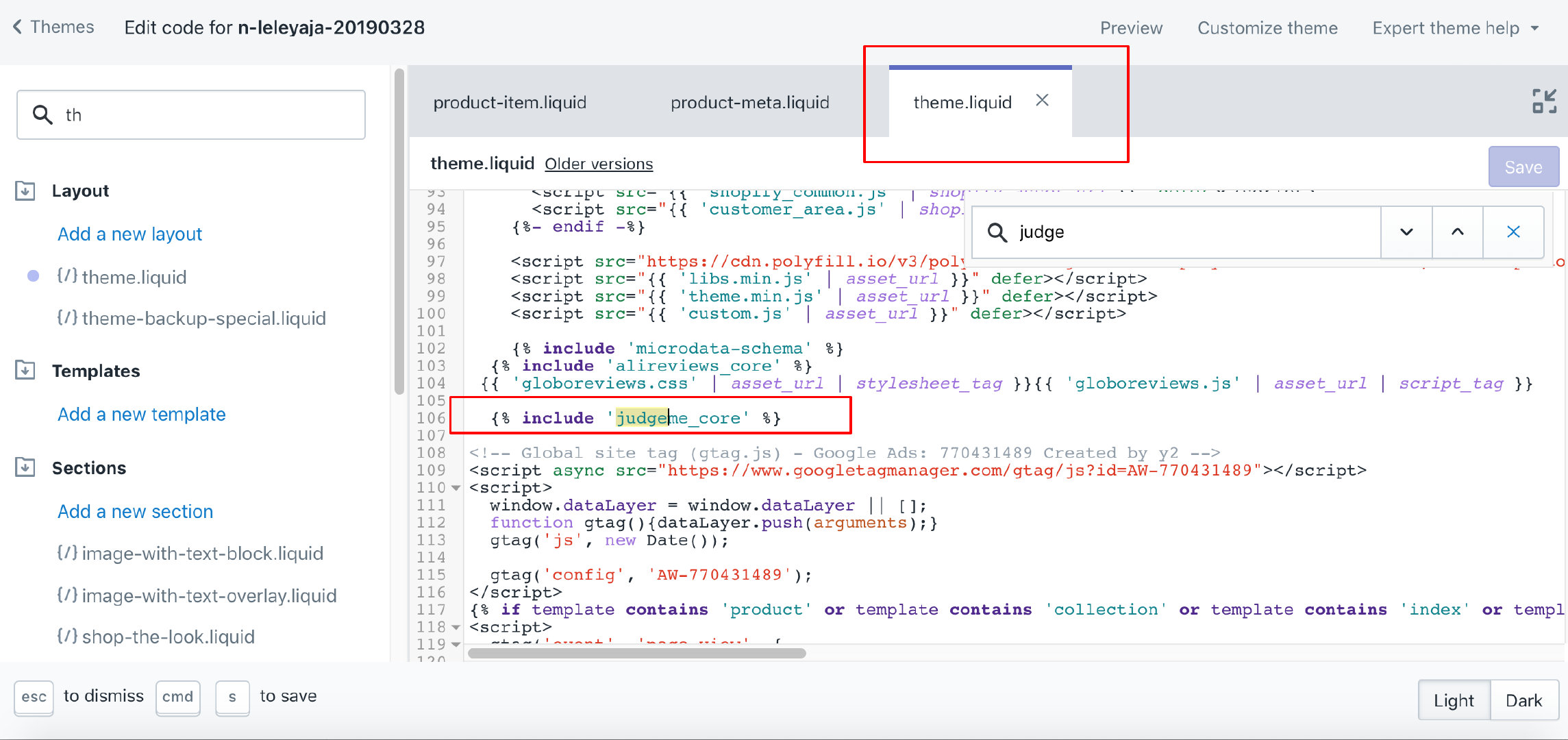This screenshot has height=740, width=1568.
Task: Toggle the fullscreen editor icon
Action: pyautogui.click(x=1544, y=101)
